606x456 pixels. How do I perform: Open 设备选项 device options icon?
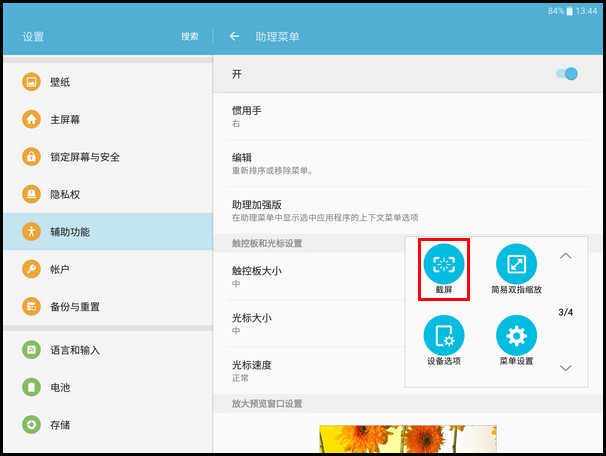tap(444, 335)
